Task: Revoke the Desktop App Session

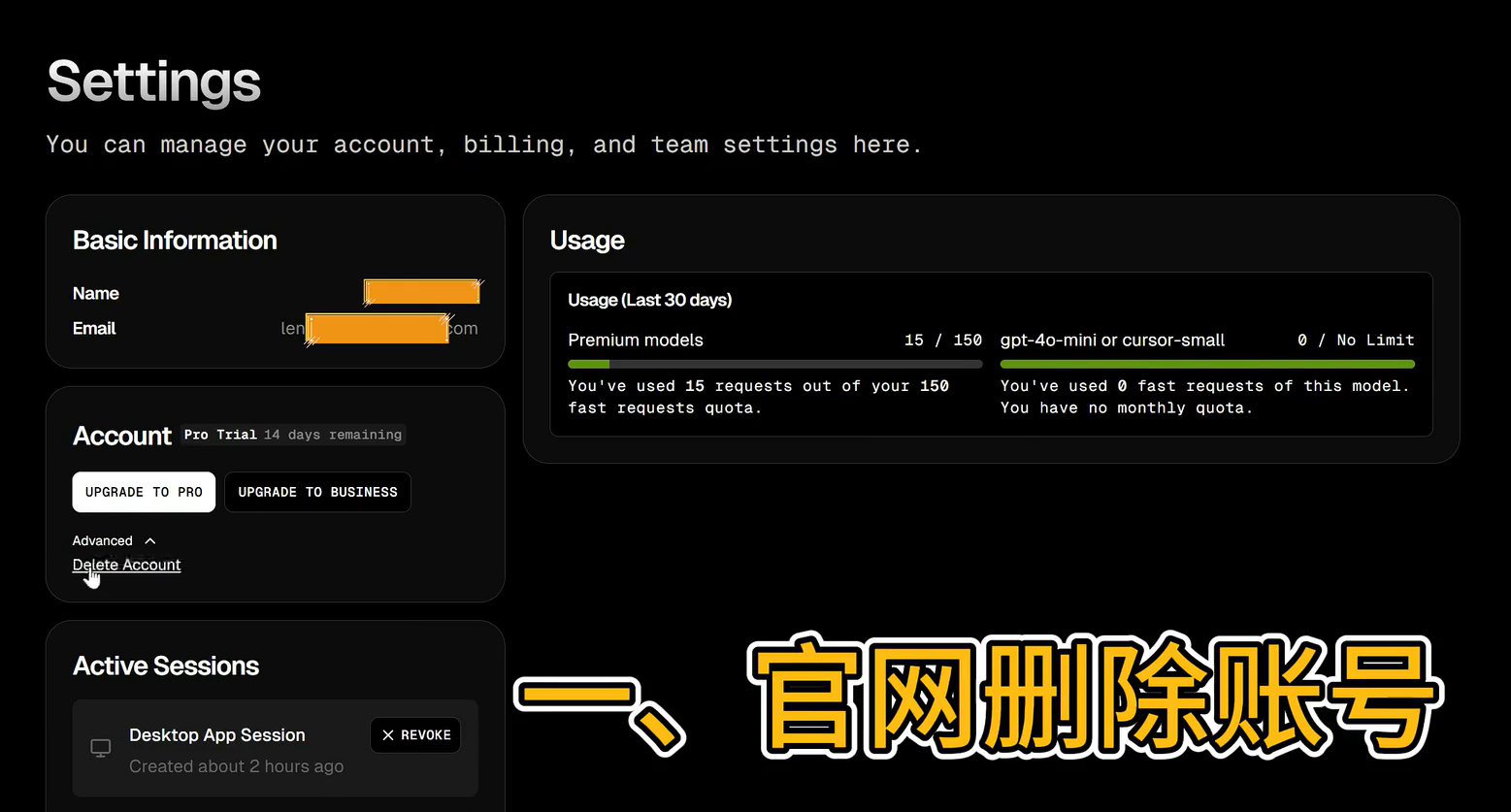Action: [415, 735]
